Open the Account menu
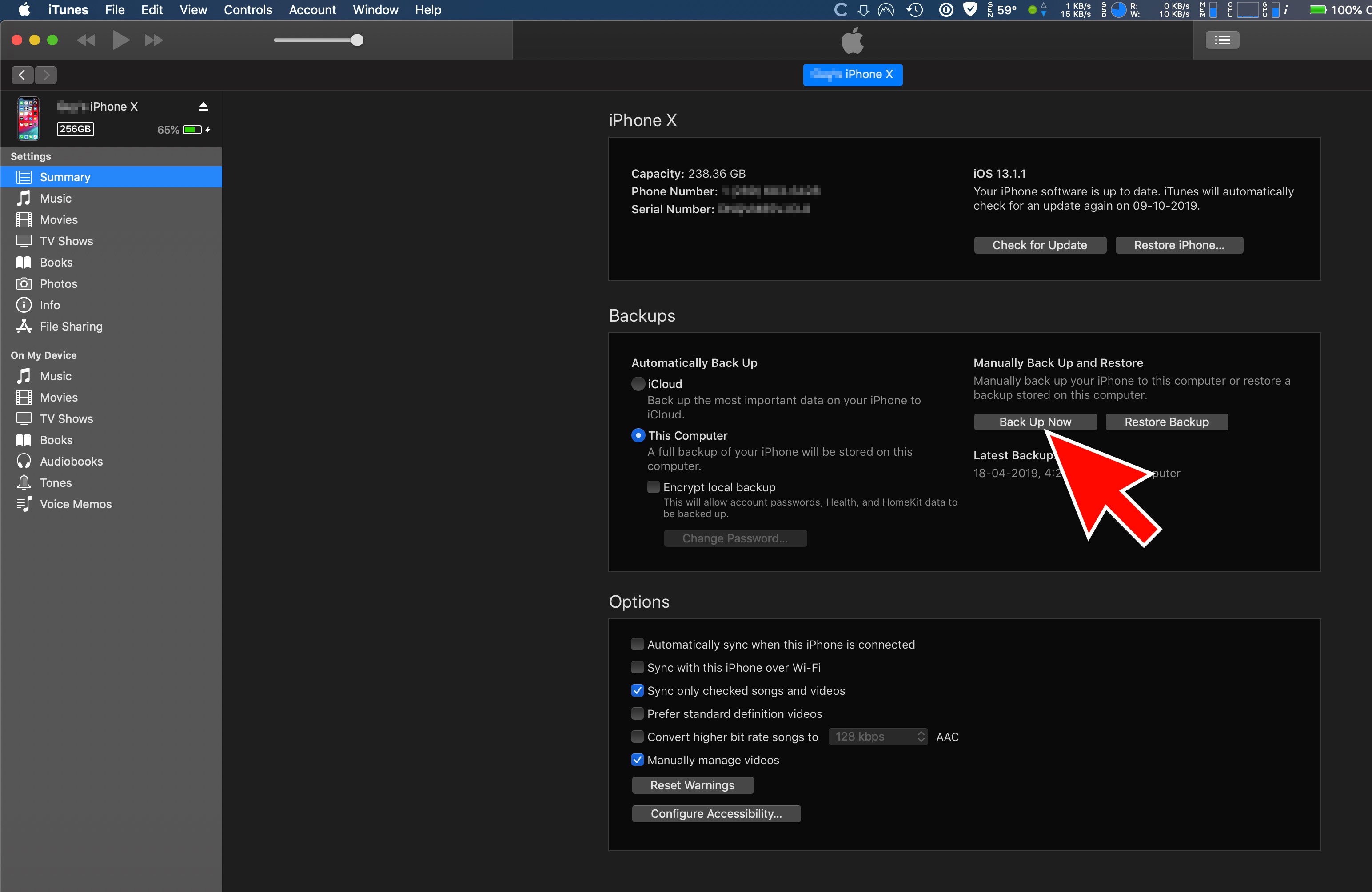 (x=312, y=10)
